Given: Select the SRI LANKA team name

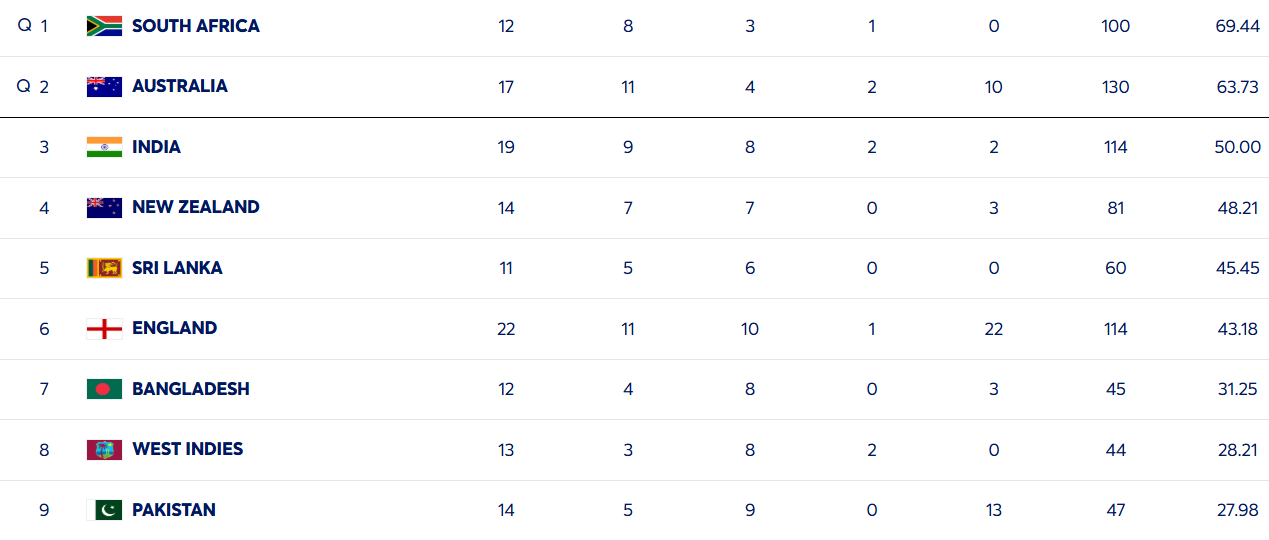Looking at the screenshot, I should [x=177, y=268].
